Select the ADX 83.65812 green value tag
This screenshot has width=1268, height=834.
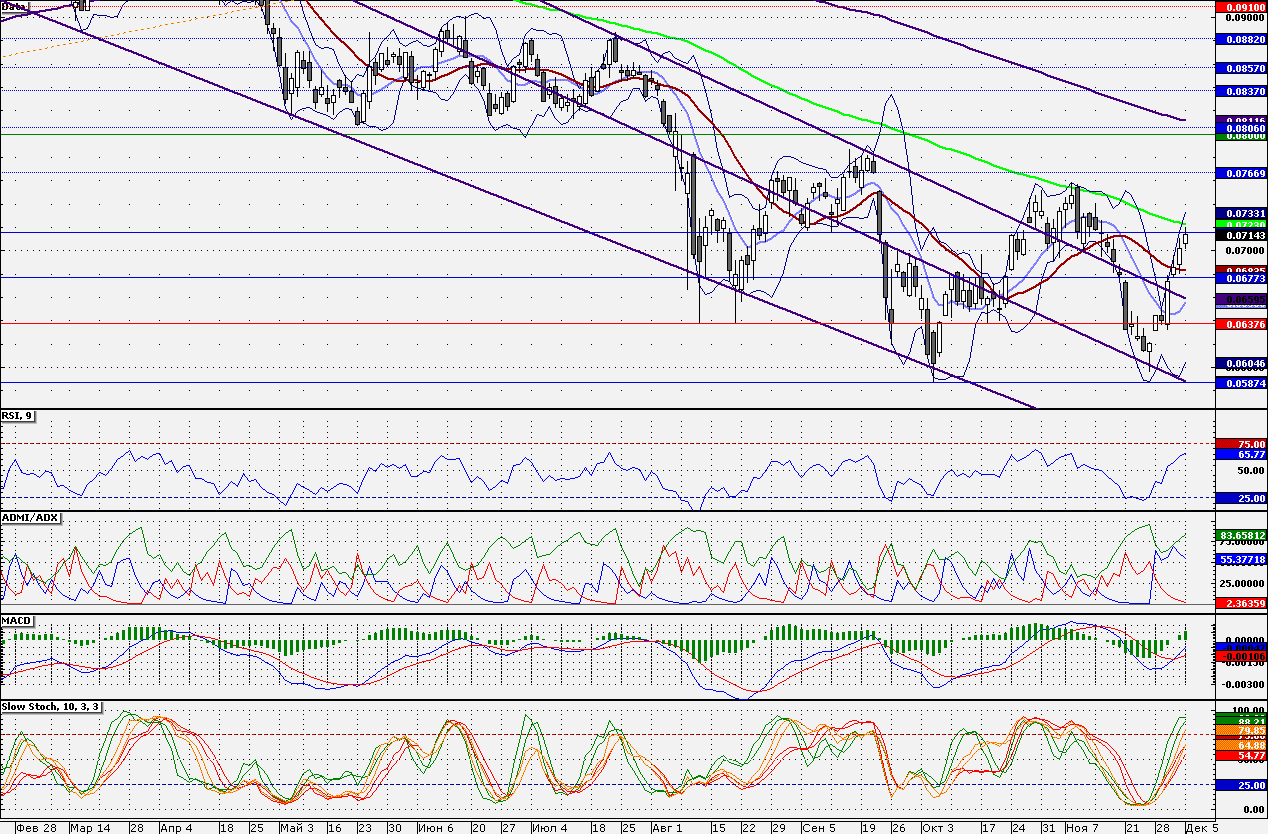[x=1240, y=536]
